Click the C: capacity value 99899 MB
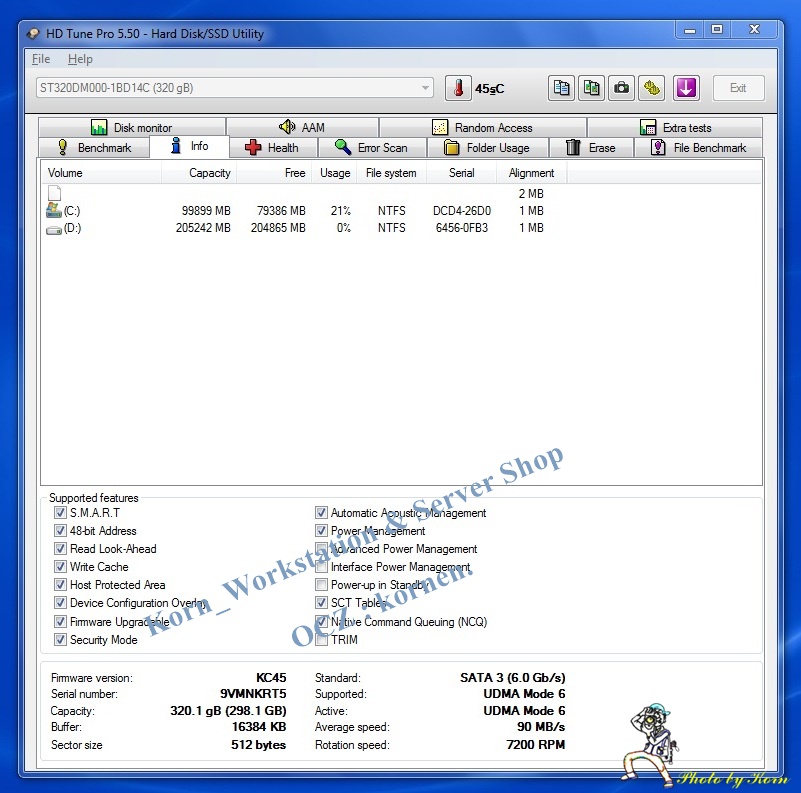Screen dimensions: 801x793 coord(206,211)
